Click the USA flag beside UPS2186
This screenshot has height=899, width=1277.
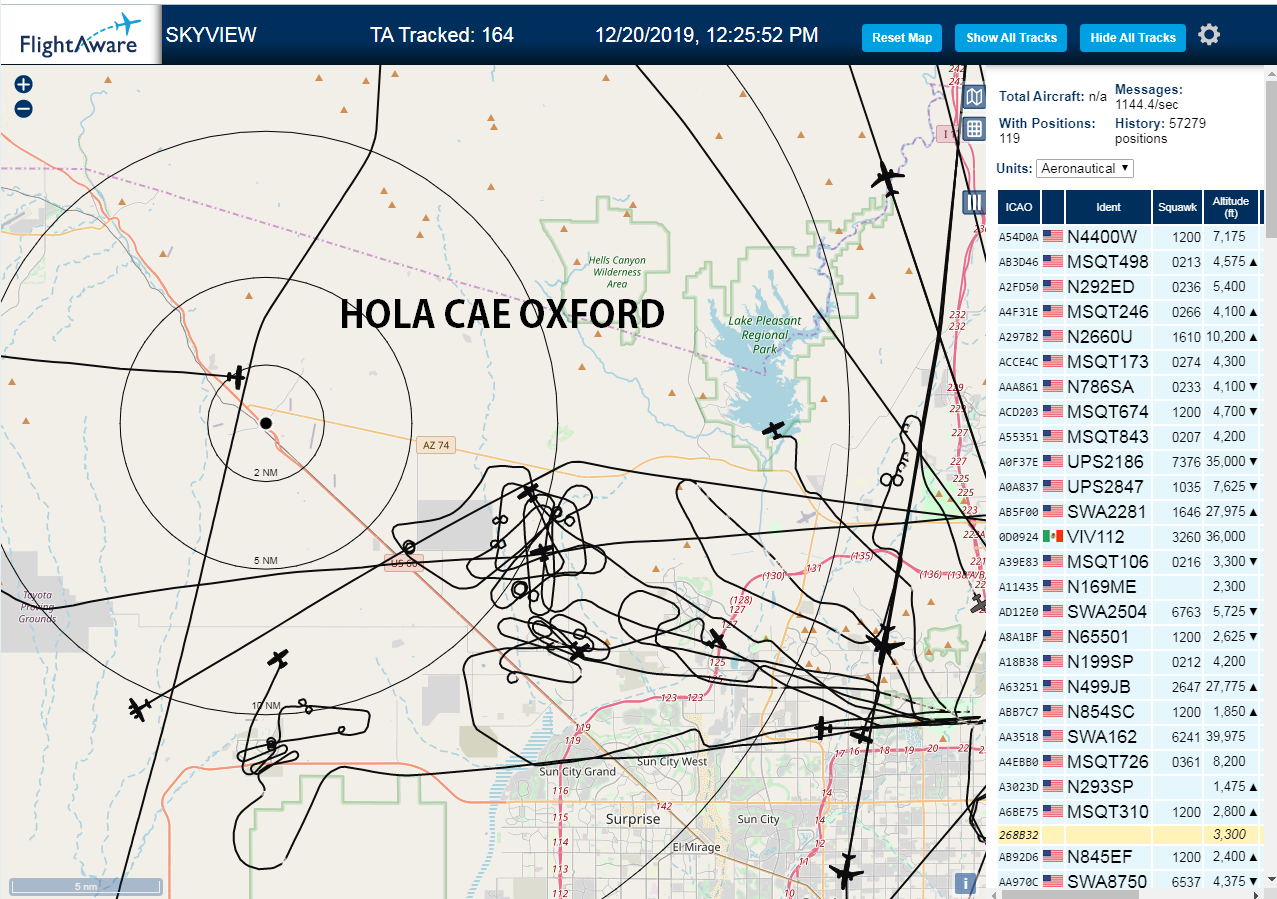pyautogui.click(x=1053, y=462)
